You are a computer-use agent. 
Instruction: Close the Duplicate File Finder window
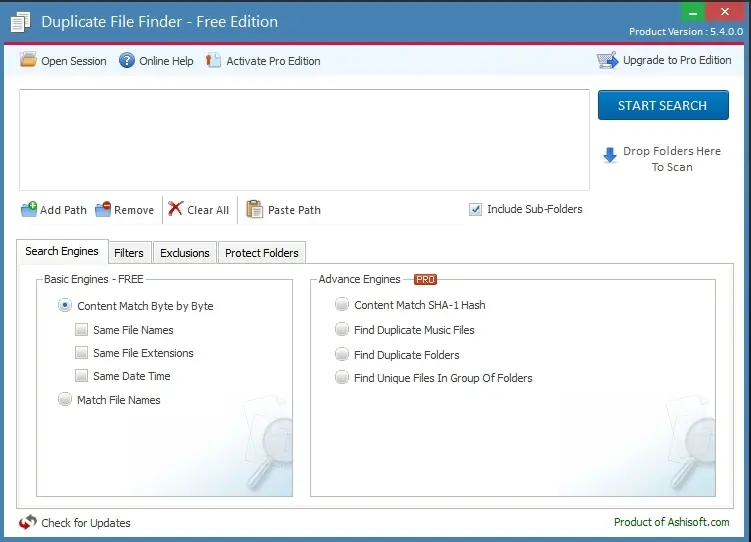725,12
